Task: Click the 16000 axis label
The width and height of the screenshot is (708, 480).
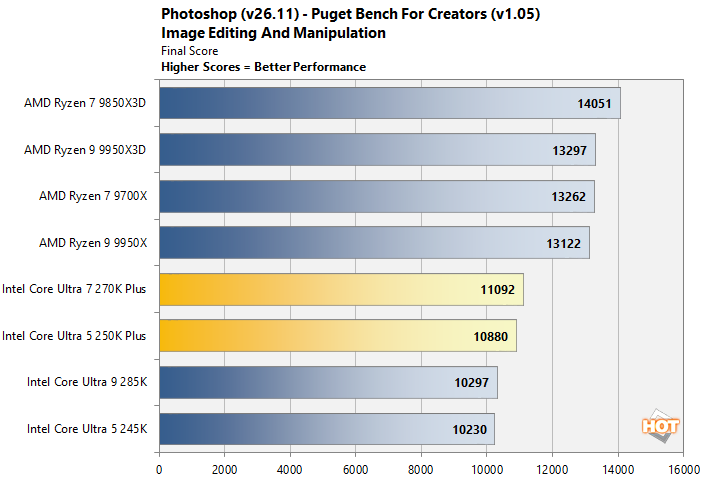Action: (x=684, y=470)
